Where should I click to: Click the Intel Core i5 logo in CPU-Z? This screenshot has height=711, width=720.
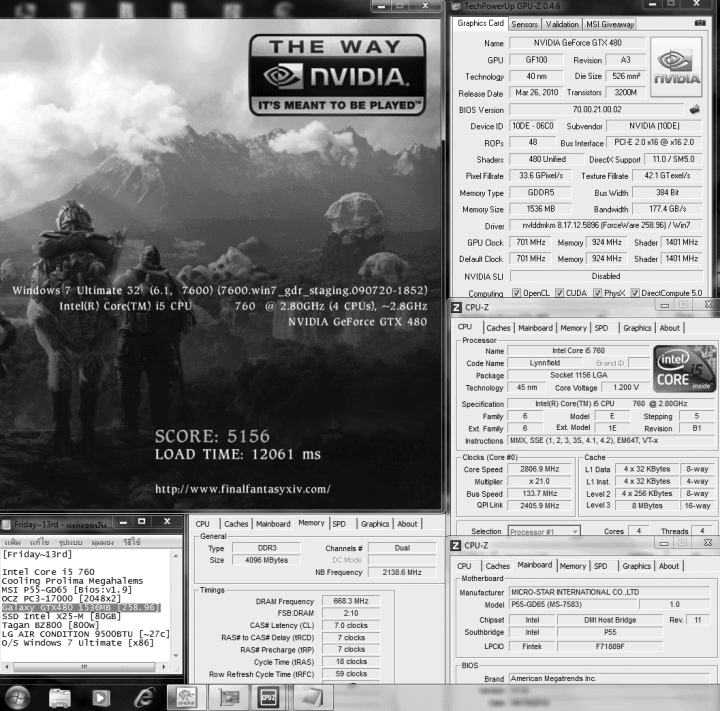tap(684, 369)
